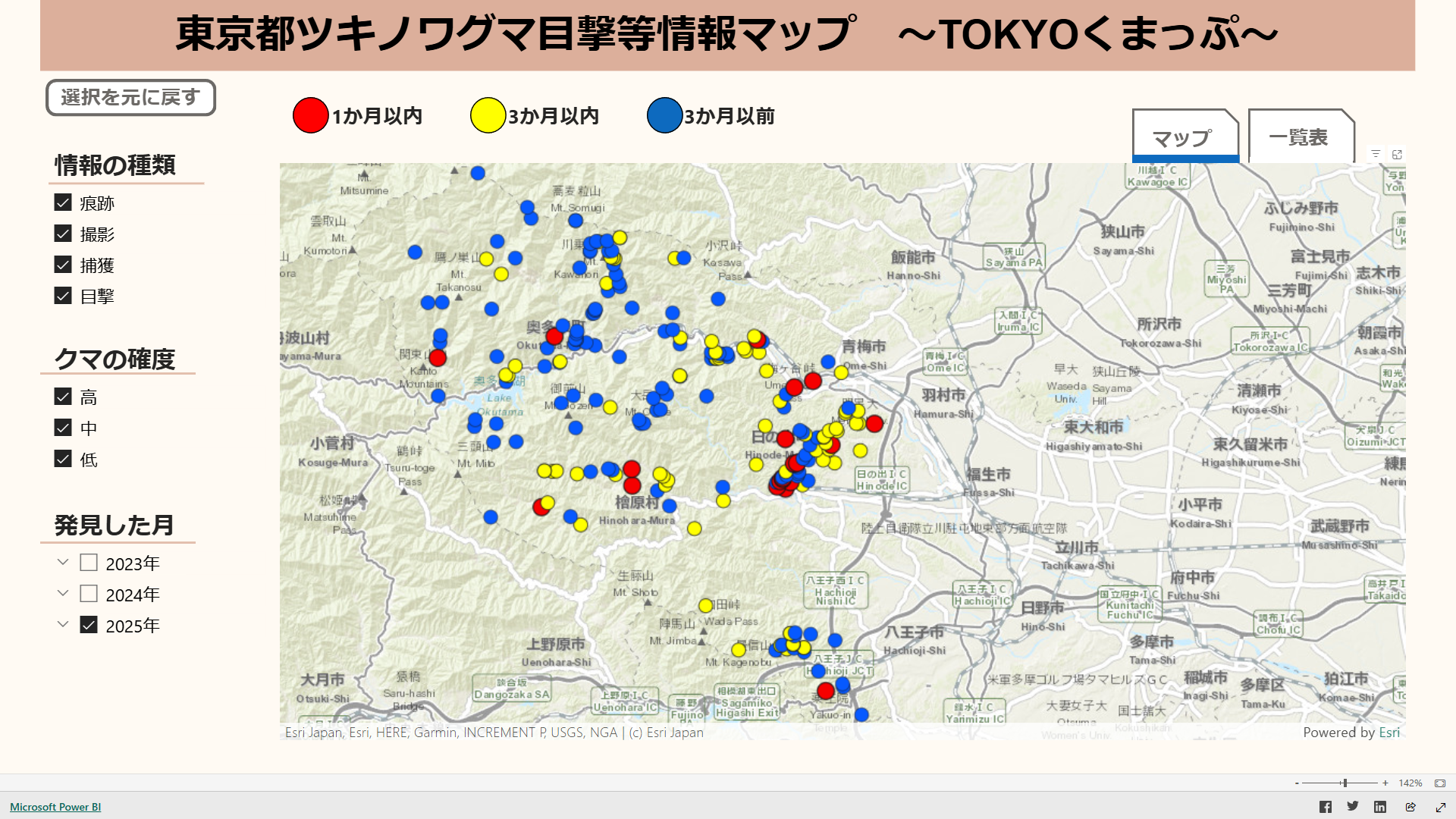
Task: Expand the 2024年 chevron
Action: [x=63, y=594]
